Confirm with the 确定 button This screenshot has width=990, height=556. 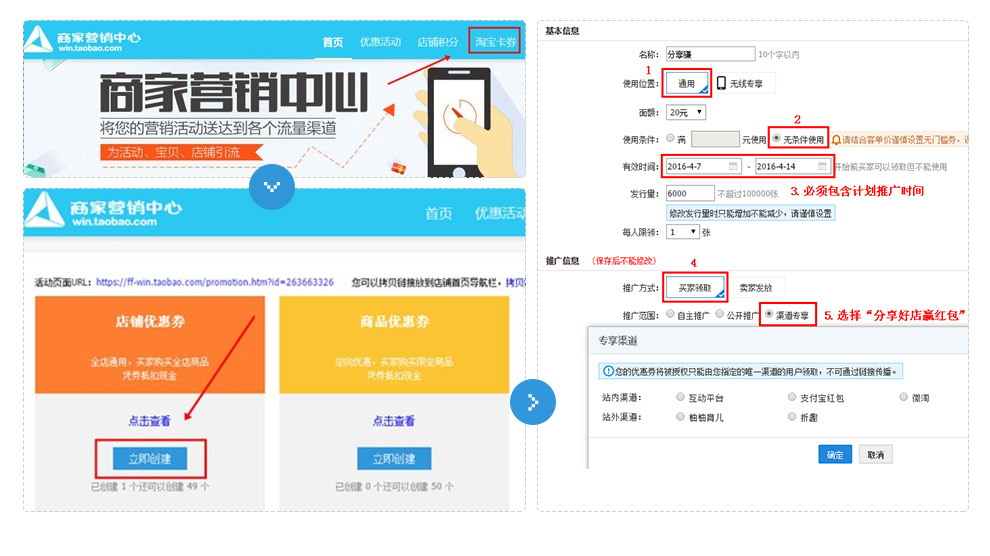pos(835,454)
